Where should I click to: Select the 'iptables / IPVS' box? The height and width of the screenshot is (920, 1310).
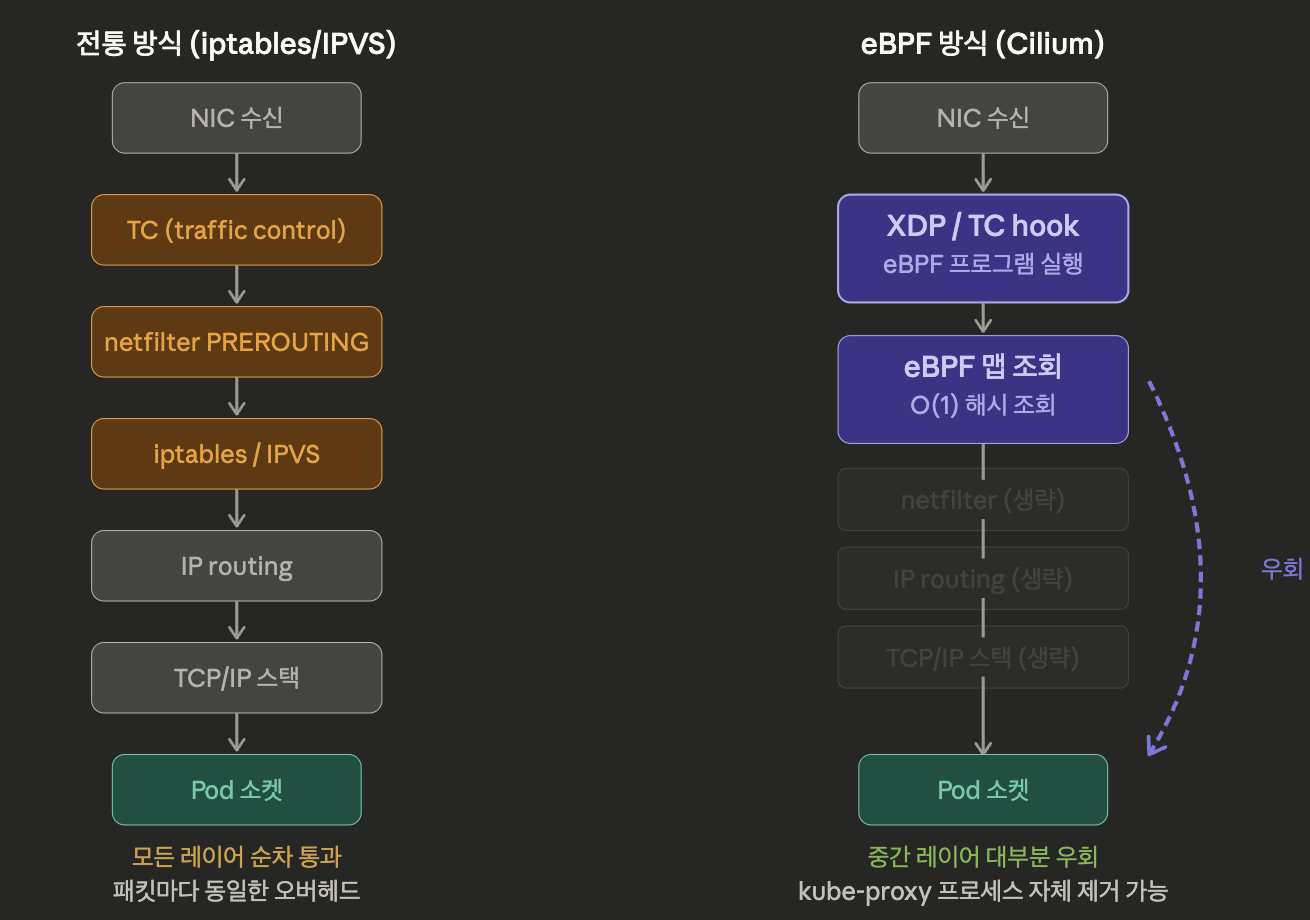coord(236,454)
